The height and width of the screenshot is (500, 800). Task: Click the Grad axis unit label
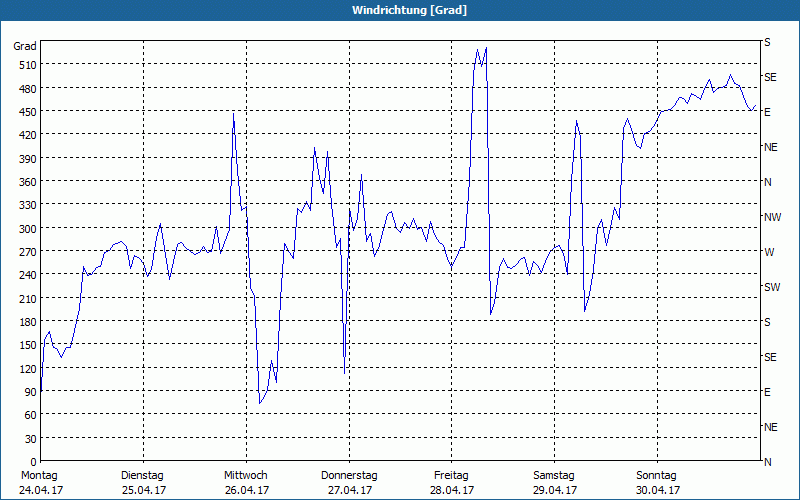(x=25, y=46)
